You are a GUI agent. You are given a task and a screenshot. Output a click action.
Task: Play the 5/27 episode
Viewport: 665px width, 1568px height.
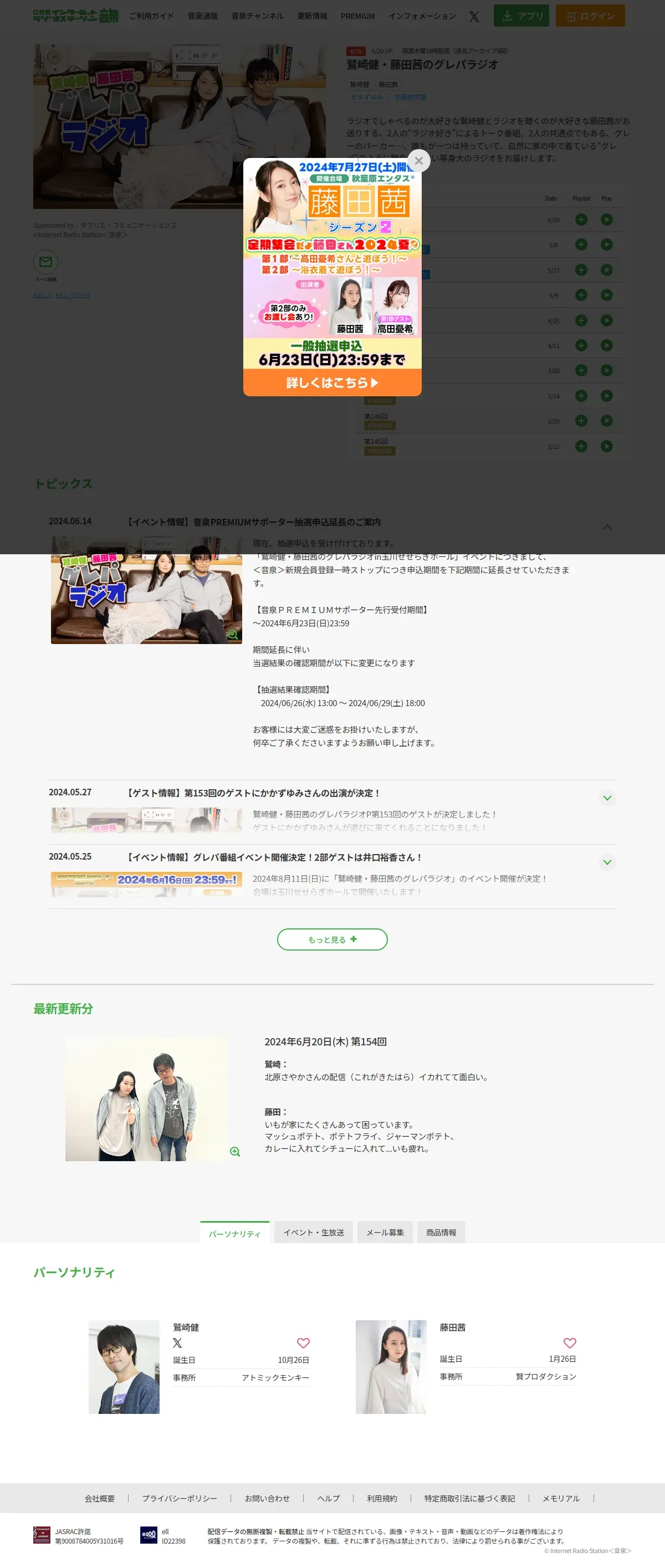click(x=607, y=270)
